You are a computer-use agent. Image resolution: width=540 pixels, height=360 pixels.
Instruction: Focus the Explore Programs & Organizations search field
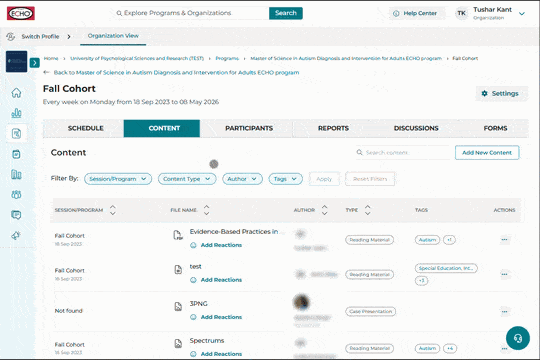(192, 13)
